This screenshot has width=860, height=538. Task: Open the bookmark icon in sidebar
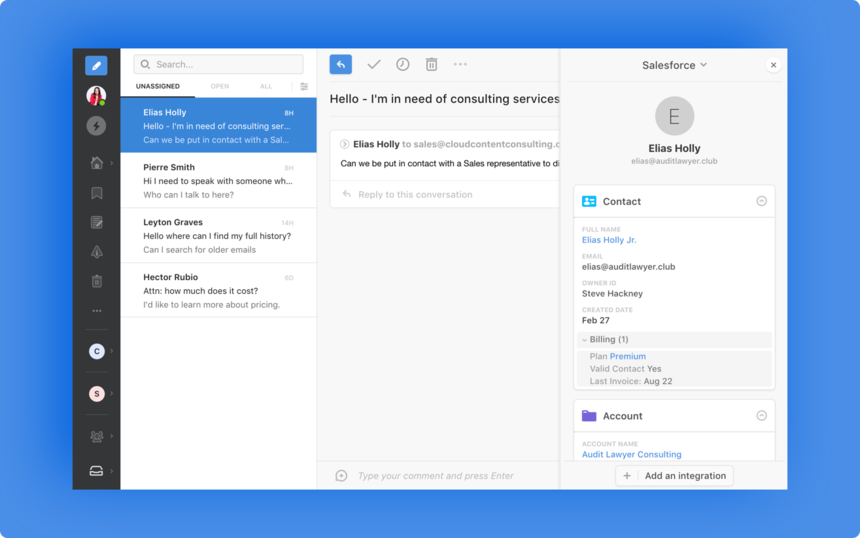coord(97,193)
